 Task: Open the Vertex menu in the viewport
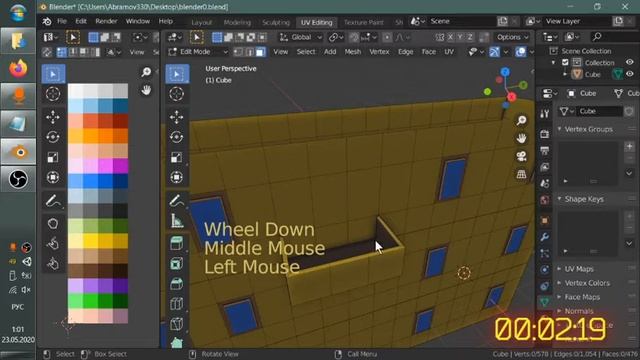379,52
